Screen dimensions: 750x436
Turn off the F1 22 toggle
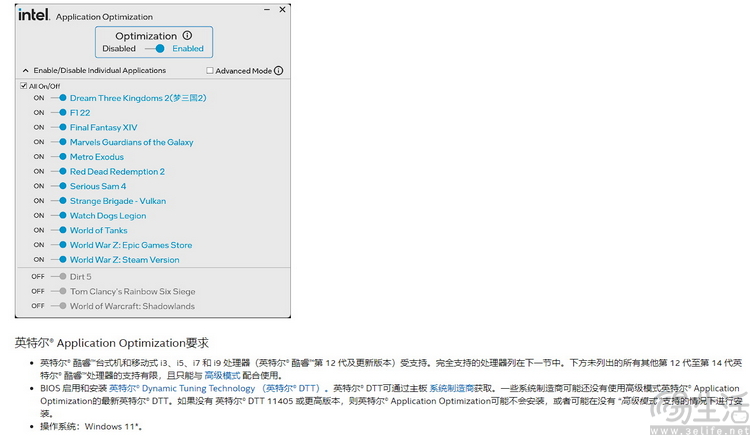click(x=59, y=113)
